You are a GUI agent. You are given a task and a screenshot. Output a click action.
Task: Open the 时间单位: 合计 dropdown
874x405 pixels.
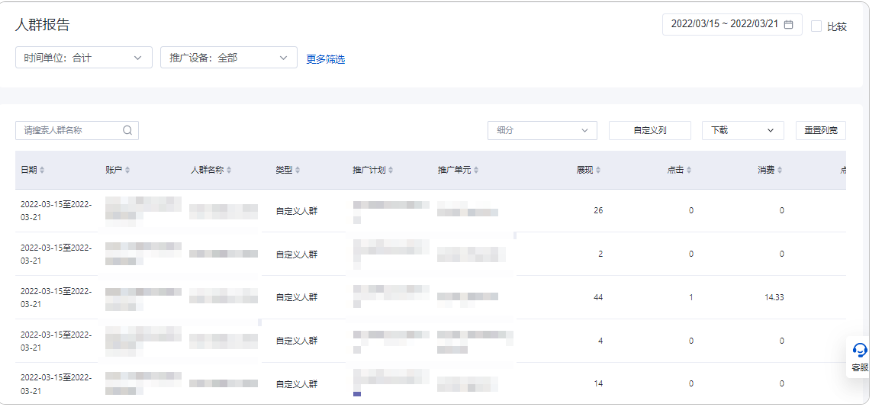pos(84,57)
